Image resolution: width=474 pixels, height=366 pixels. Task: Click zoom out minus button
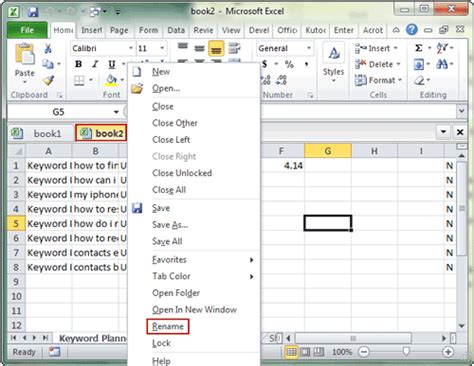point(364,352)
